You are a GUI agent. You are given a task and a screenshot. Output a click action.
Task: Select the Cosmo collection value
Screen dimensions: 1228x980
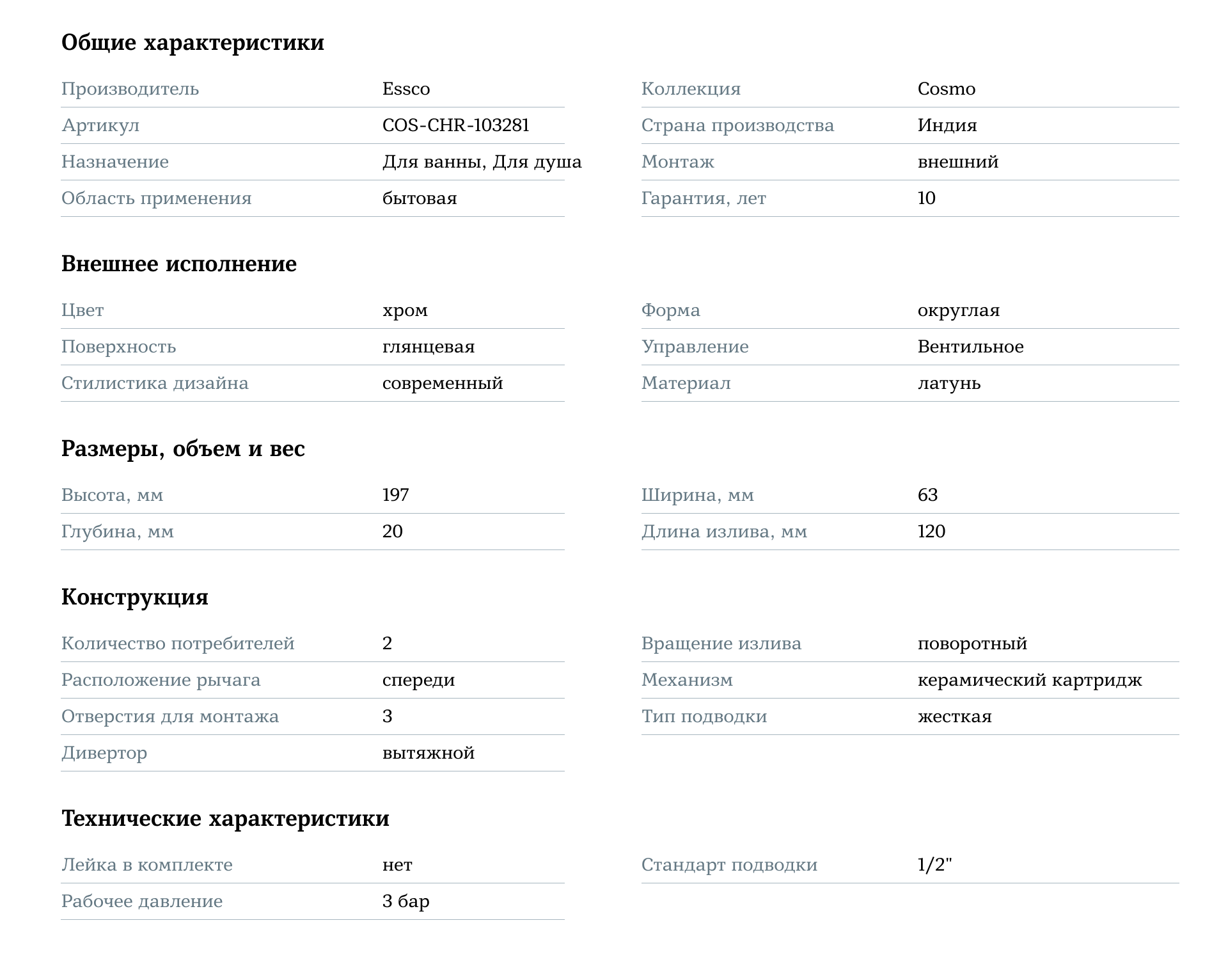pyautogui.click(x=947, y=89)
